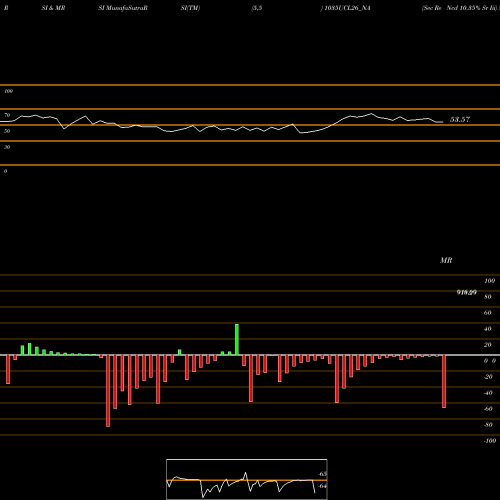Open the mini chart thumbnail at bottom
This screenshot has width=500, height=500.
click(247, 479)
